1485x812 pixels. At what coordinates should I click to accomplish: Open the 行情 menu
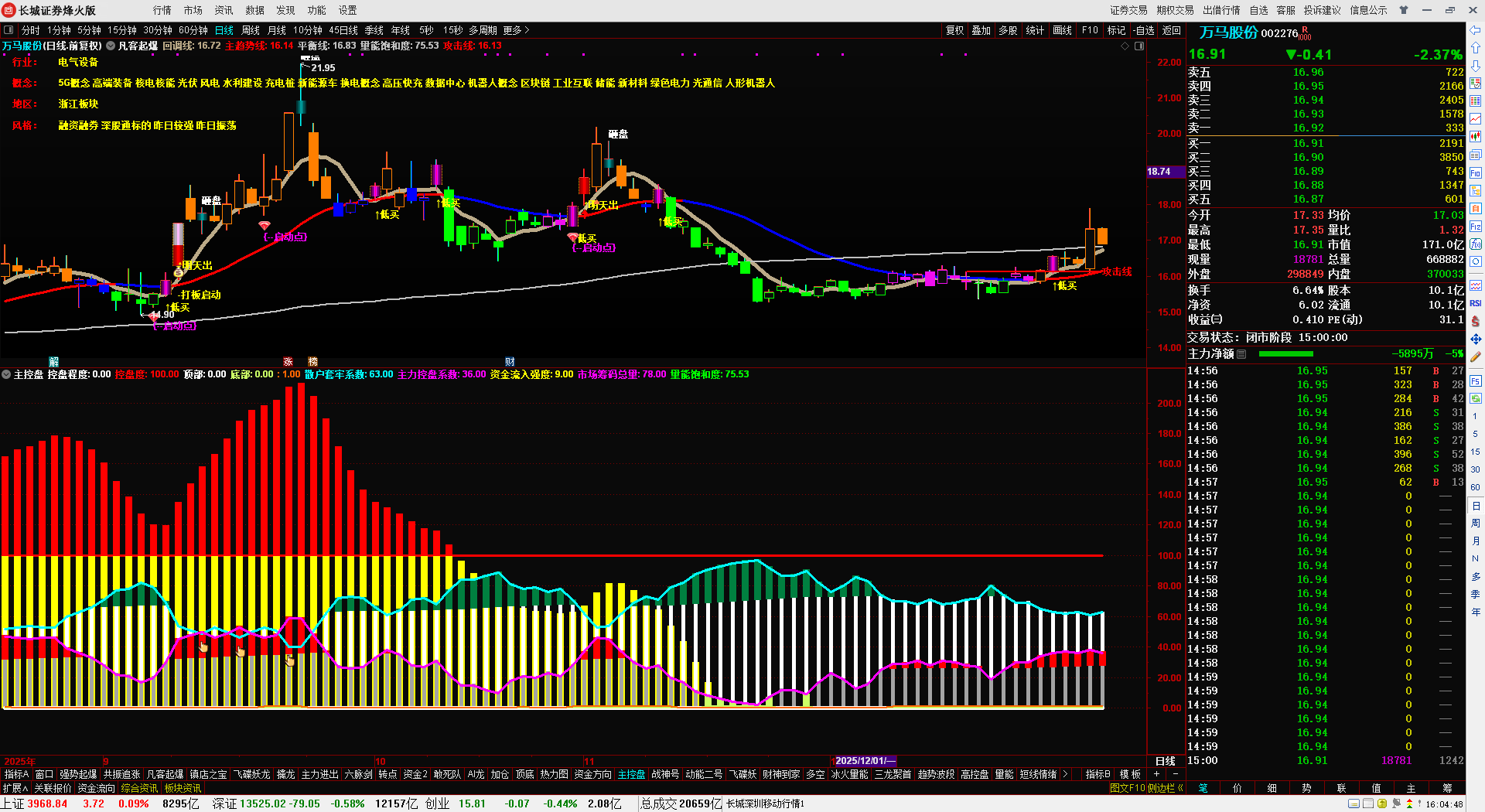pyautogui.click(x=162, y=10)
